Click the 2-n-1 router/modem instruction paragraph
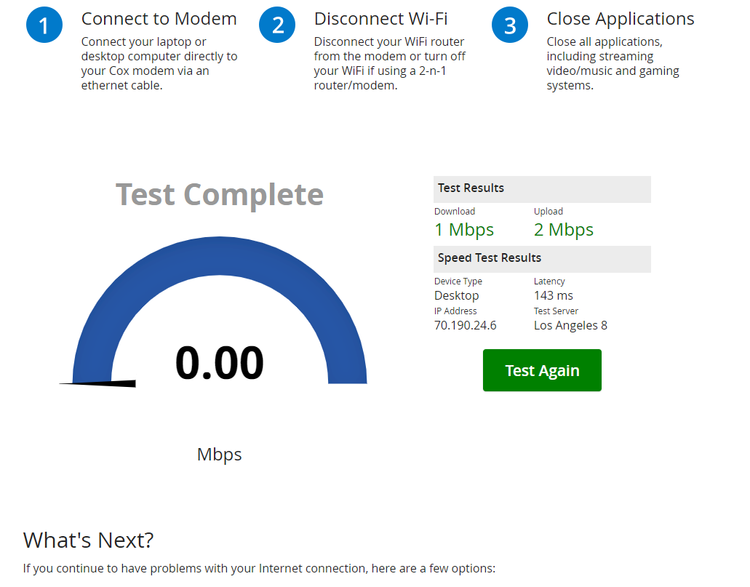Screen dimensions: 750x587 tap(389, 64)
